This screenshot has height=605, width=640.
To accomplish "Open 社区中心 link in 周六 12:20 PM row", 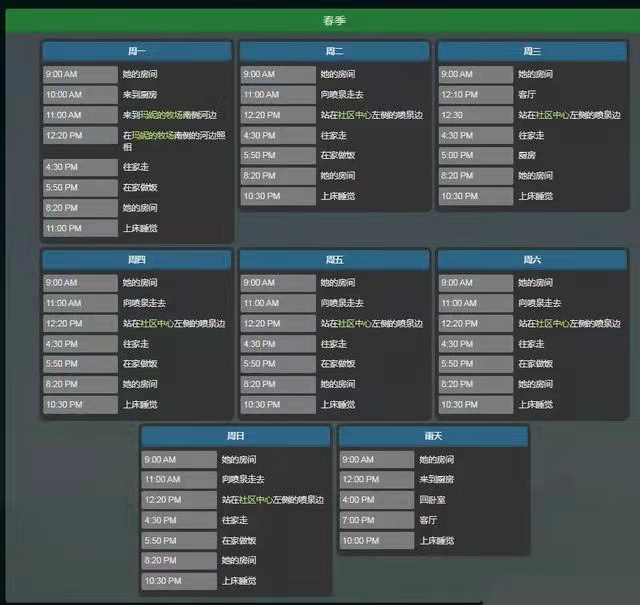I will tap(552, 323).
